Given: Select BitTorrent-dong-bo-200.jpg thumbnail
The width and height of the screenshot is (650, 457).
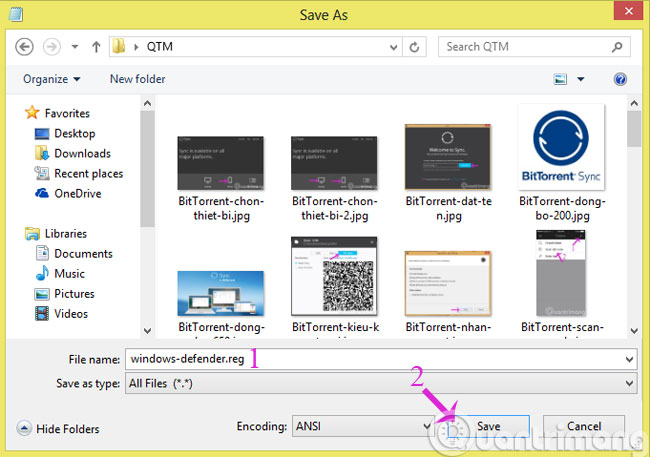Looking at the screenshot, I should pos(561,147).
